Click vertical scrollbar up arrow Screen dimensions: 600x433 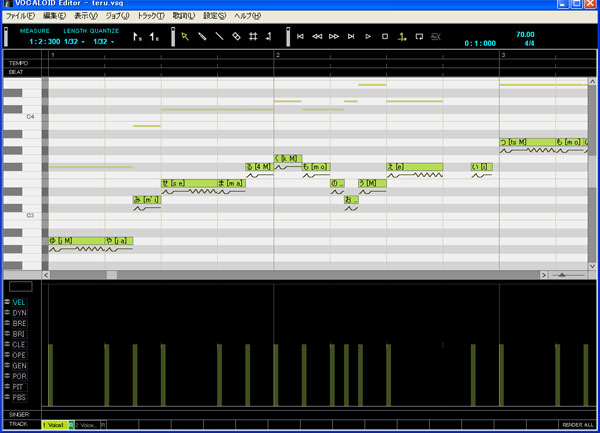(592, 81)
